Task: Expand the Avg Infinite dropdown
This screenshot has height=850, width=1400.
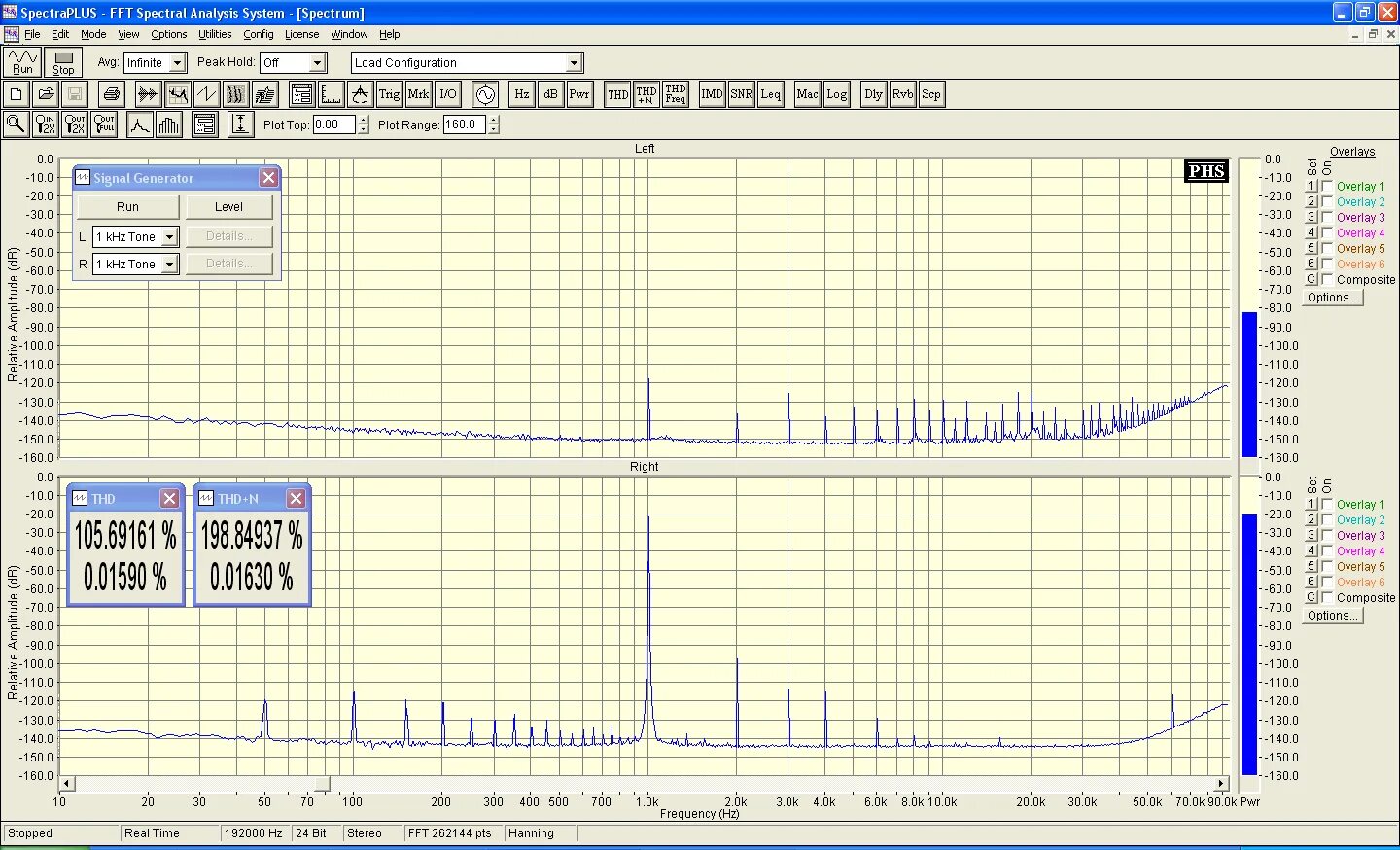Action: pyautogui.click(x=177, y=62)
